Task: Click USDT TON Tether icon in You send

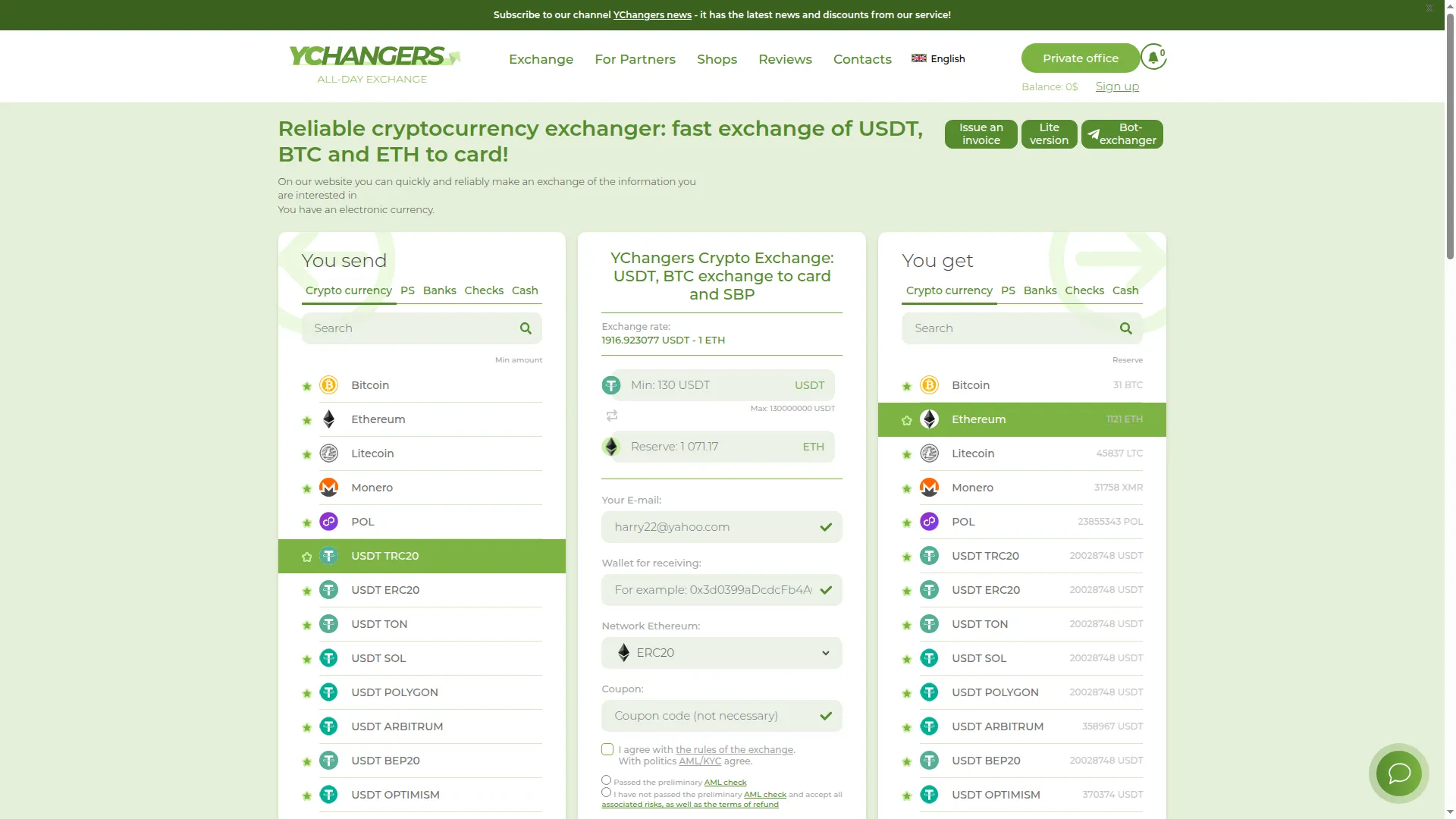Action: (x=328, y=624)
